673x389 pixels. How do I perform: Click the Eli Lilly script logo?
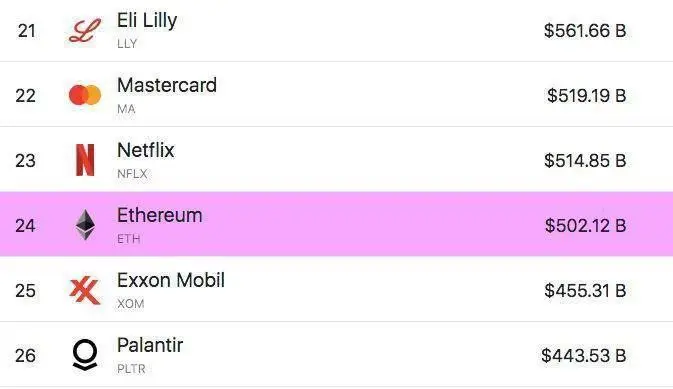[85, 30]
